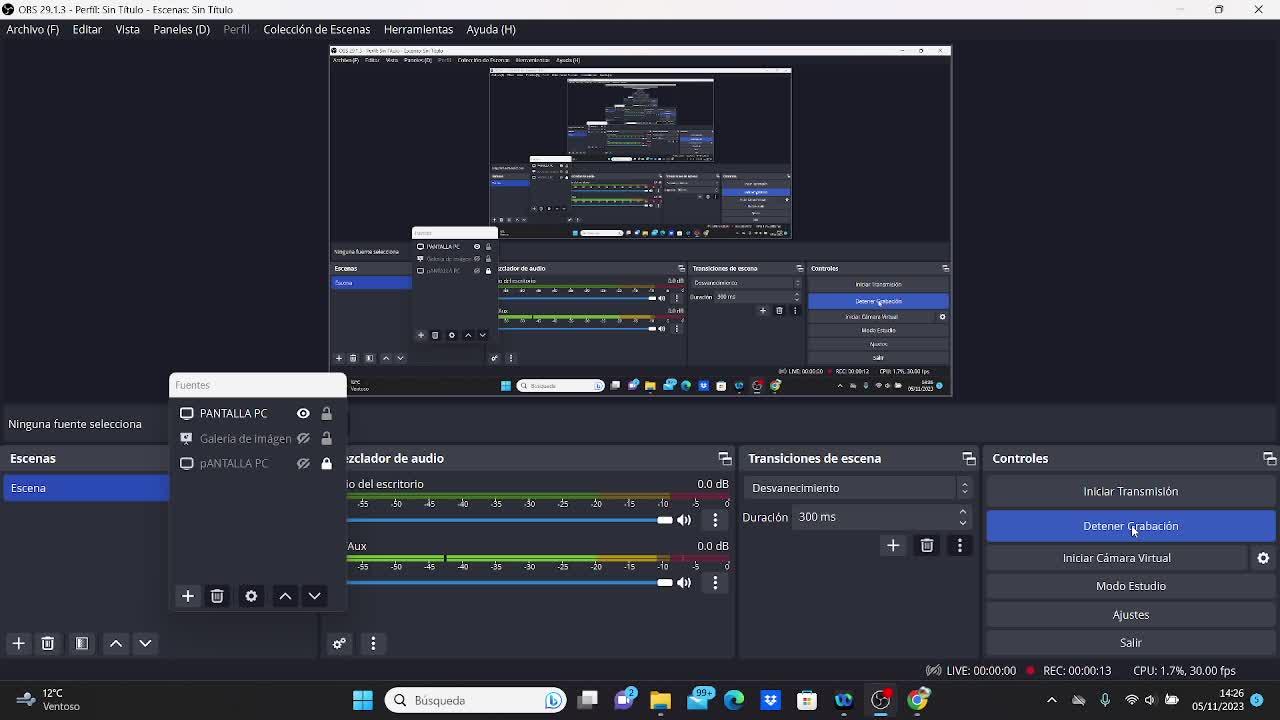Open Aux audio track options menu
1280x720 pixels.
(x=715, y=582)
